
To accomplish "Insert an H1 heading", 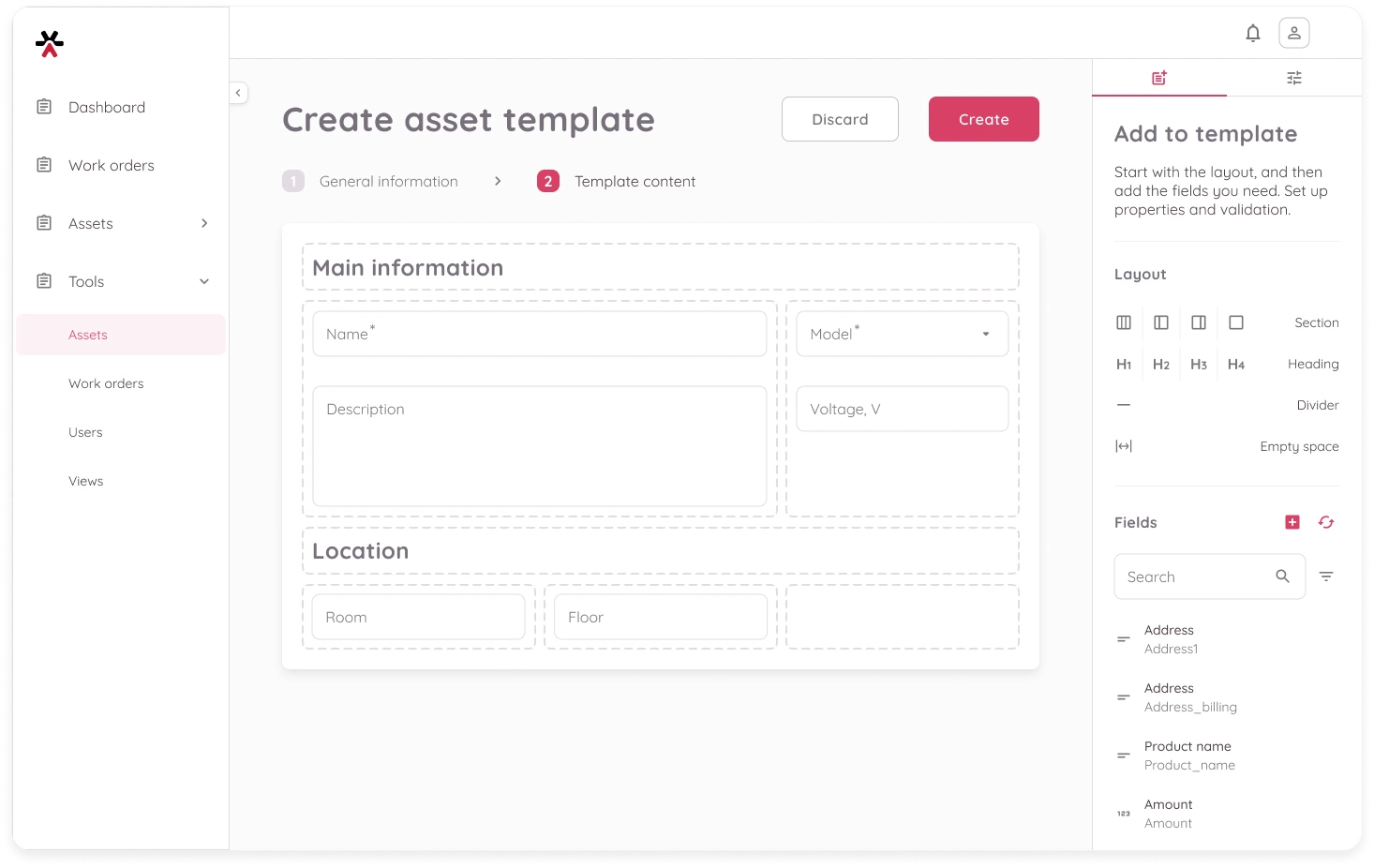I will [x=1124, y=365].
